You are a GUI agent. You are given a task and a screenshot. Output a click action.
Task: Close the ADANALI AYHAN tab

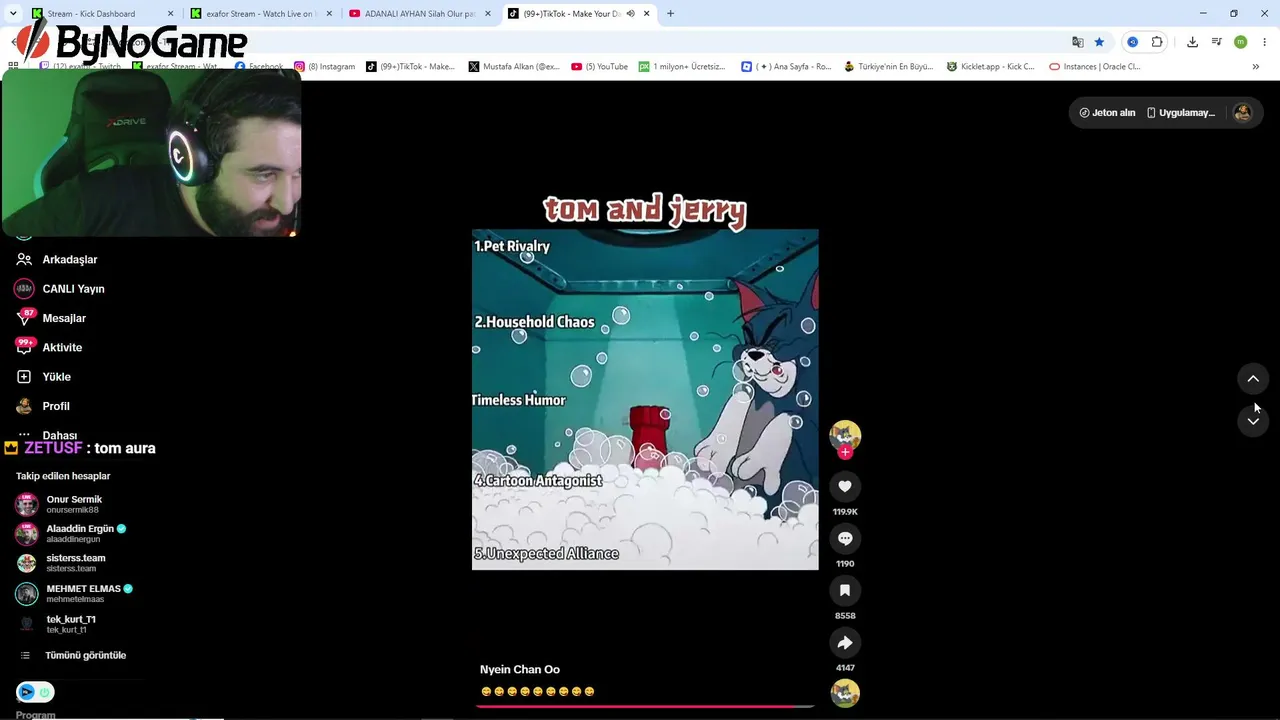click(487, 14)
